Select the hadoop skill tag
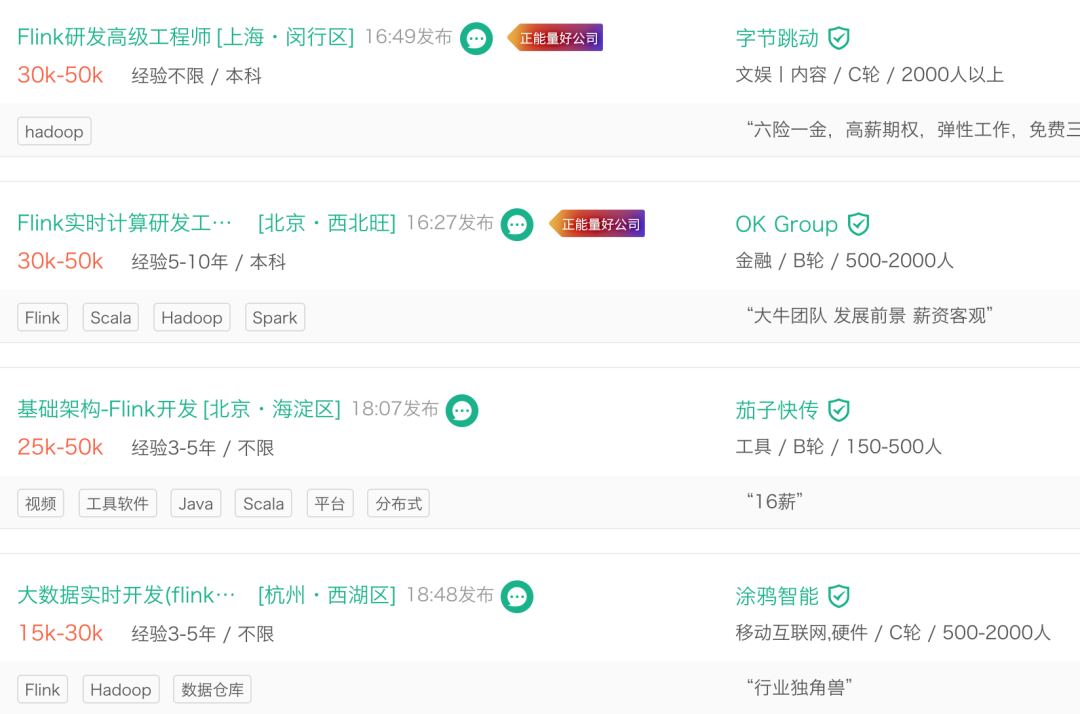This screenshot has height=714, width=1080. 54,132
